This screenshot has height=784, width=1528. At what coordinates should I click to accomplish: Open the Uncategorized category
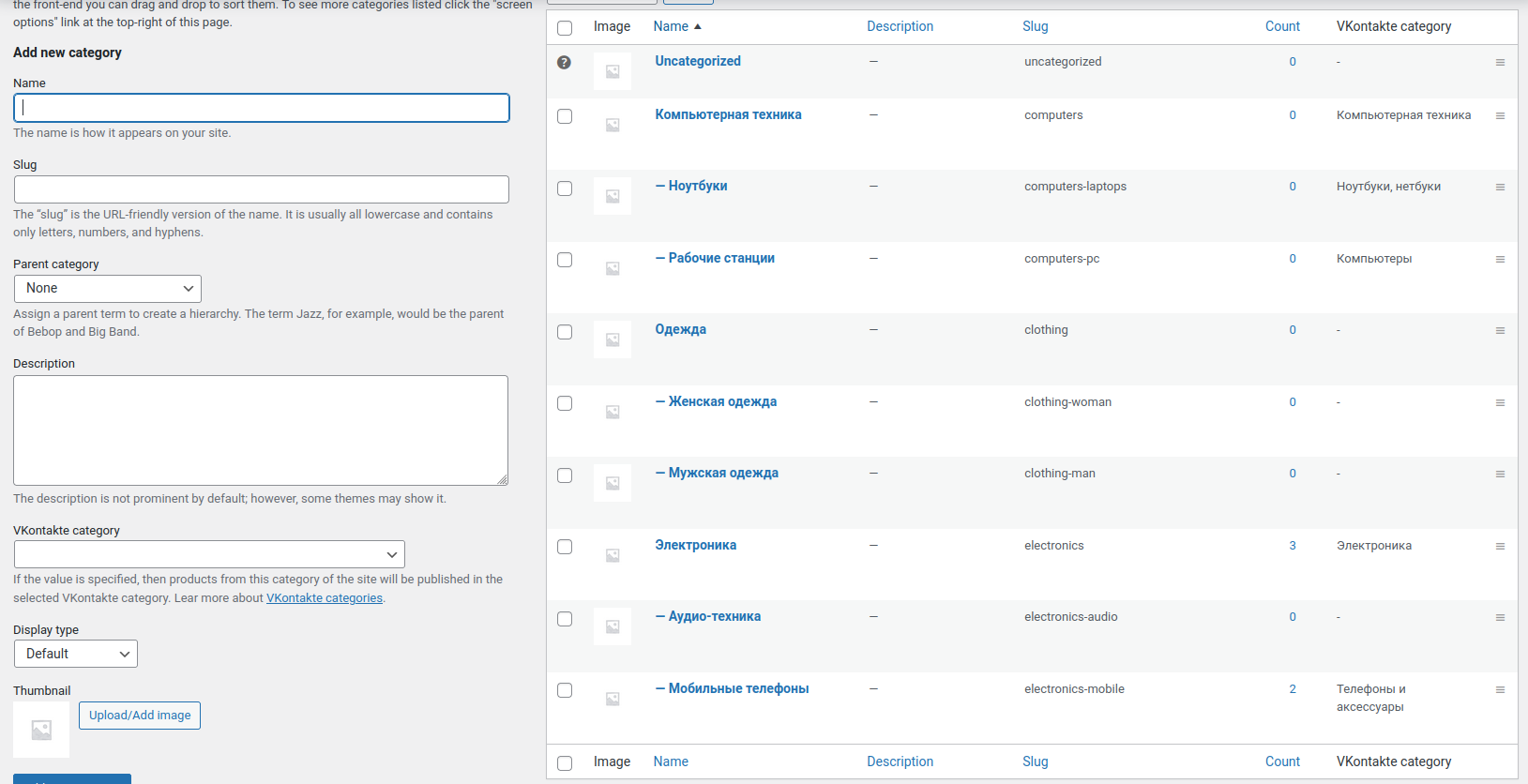698,61
